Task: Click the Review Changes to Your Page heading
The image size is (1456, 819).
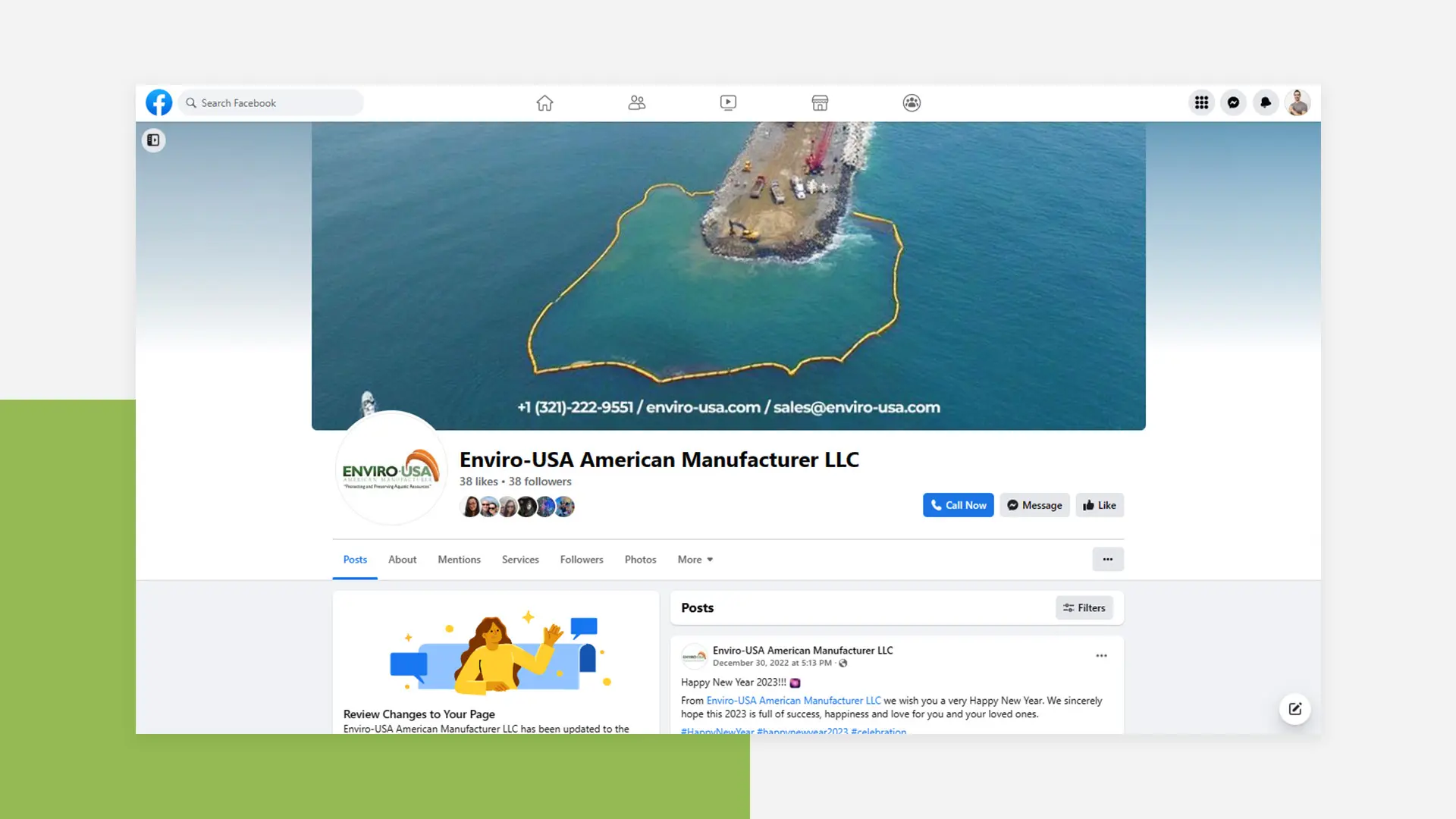Action: (x=419, y=714)
